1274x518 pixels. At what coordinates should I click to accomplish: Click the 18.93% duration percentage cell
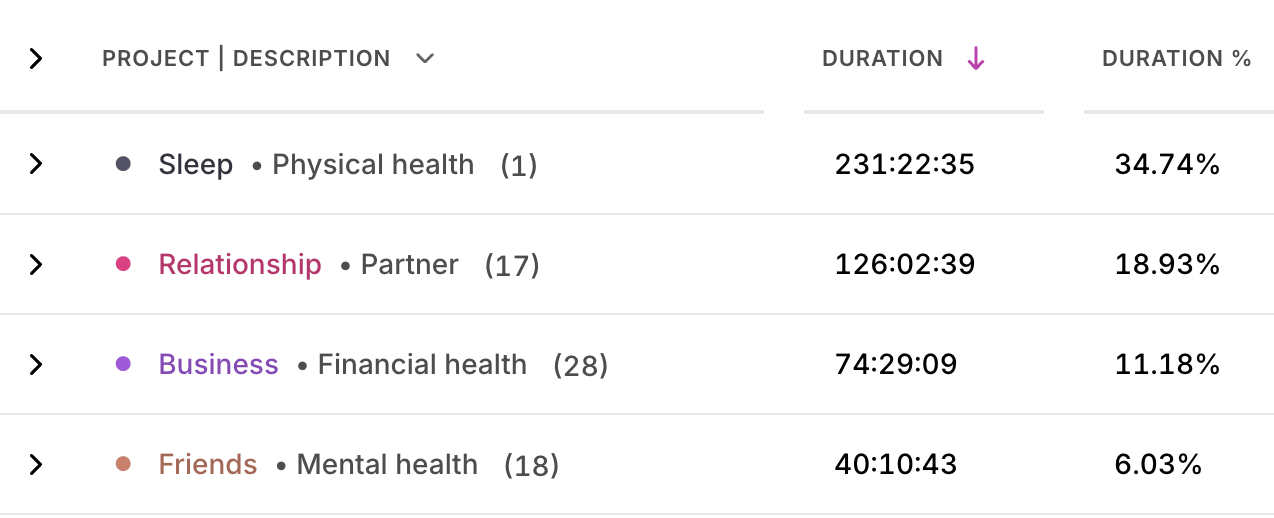point(1167,264)
